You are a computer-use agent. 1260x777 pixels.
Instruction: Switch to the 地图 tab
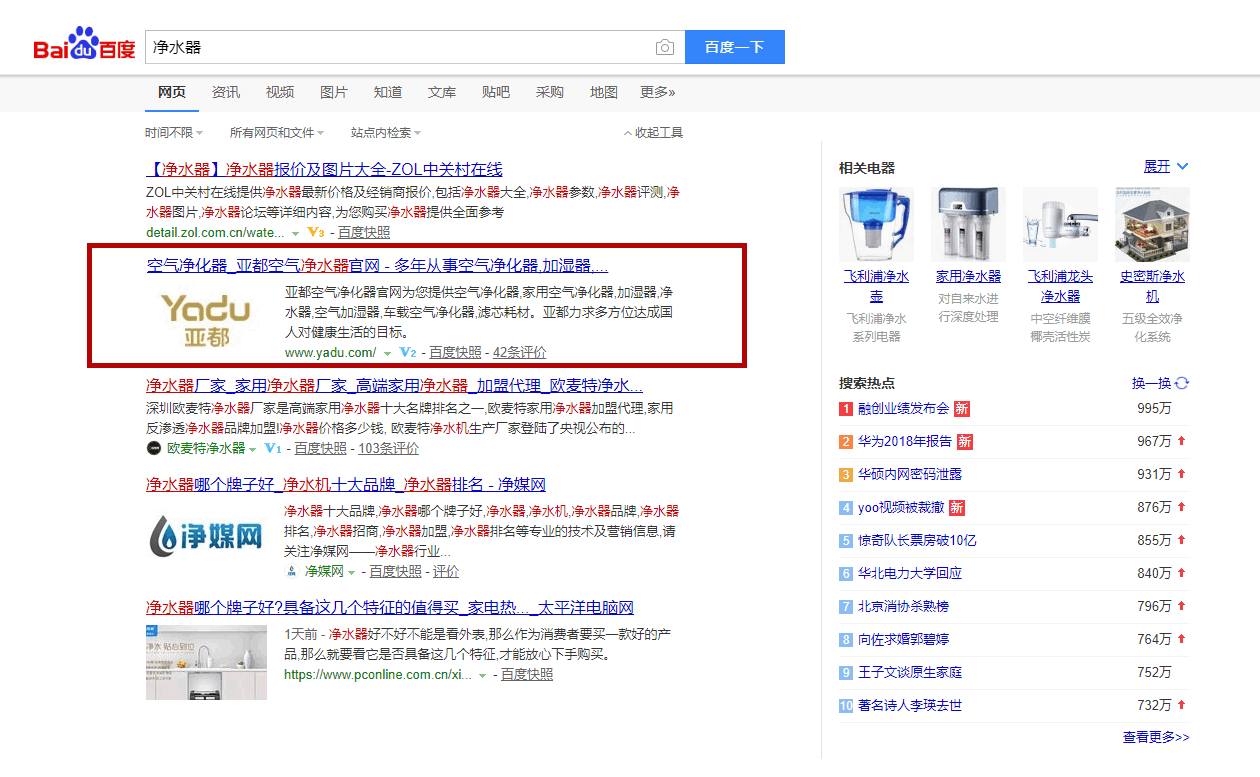click(x=604, y=92)
